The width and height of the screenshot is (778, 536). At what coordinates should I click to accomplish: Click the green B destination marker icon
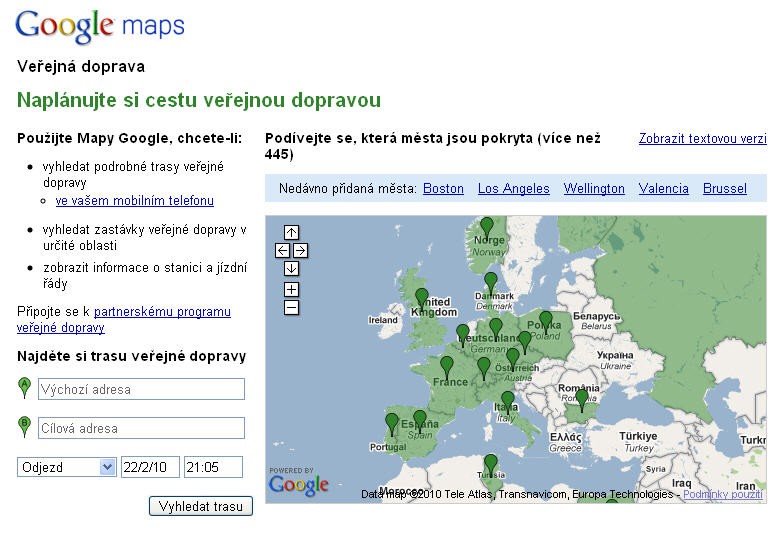point(24,427)
